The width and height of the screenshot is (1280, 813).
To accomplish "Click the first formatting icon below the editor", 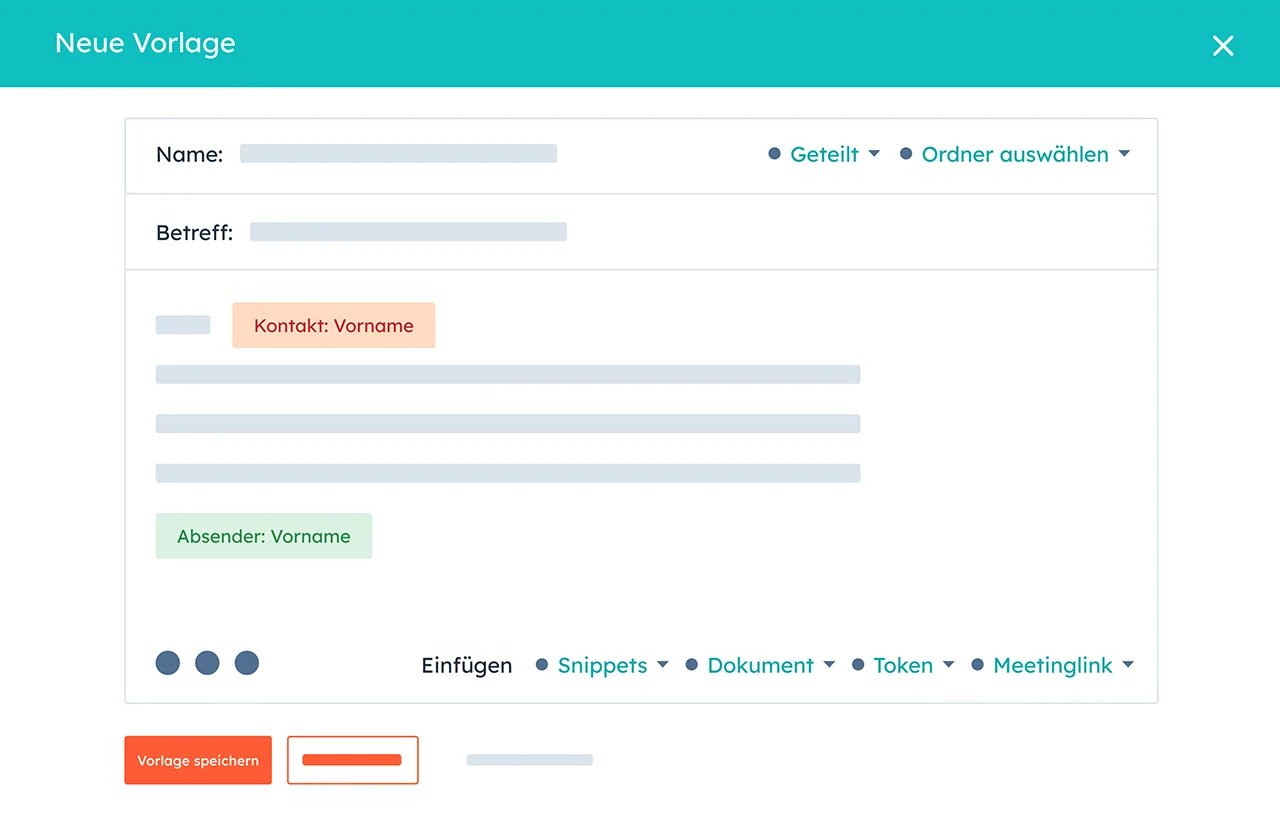I will [167, 662].
